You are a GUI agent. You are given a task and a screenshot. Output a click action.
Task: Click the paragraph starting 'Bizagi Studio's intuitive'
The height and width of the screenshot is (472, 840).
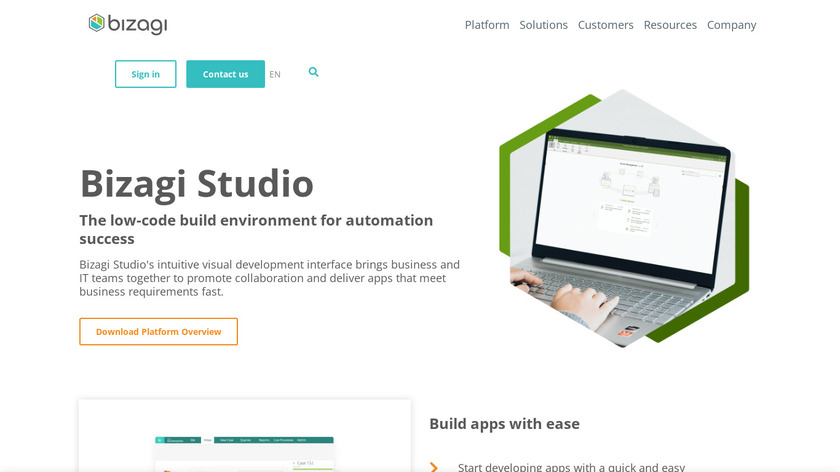269,278
